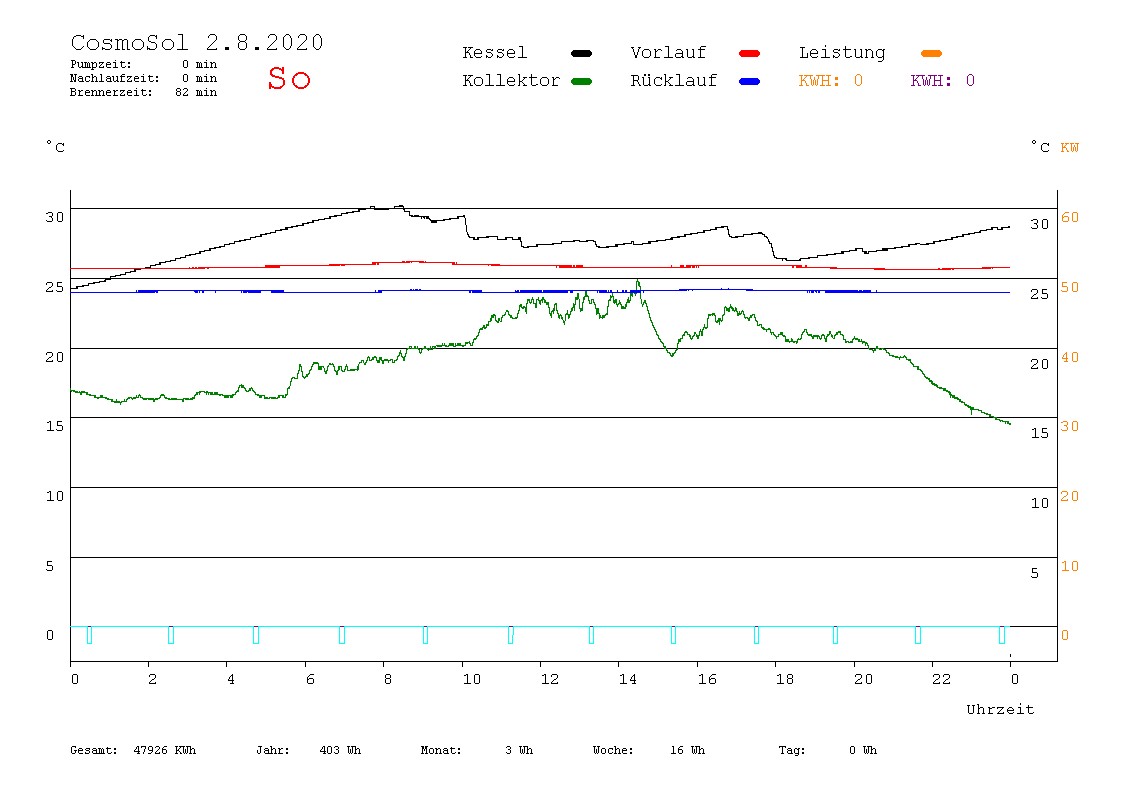1148x812 pixels.
Task: Click the cyan pulse marker just after hour 2
Action: [171, 635]
